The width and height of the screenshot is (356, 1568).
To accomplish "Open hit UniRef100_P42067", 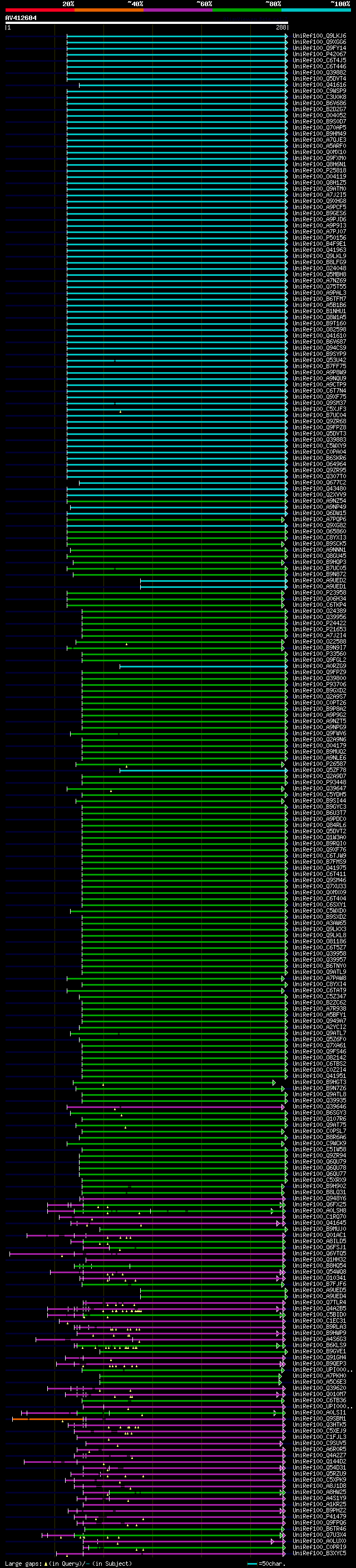I will 319,54.
